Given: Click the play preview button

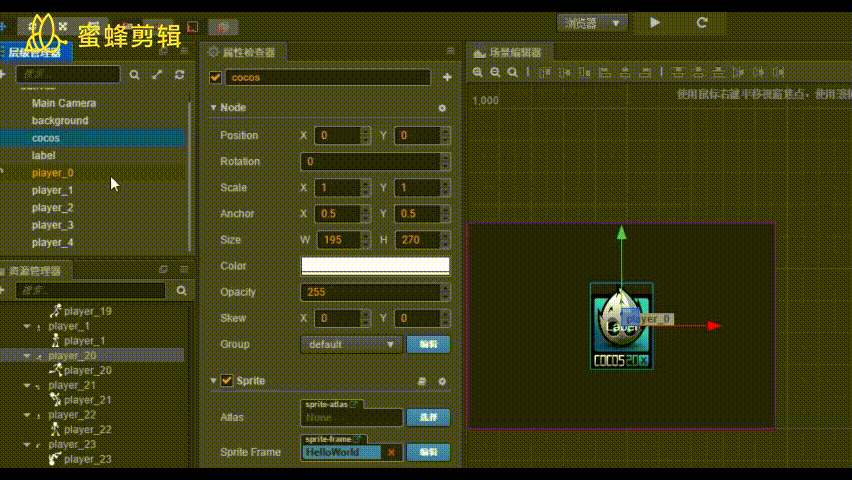Looking at the screenshot, I should tap(655, 23).
